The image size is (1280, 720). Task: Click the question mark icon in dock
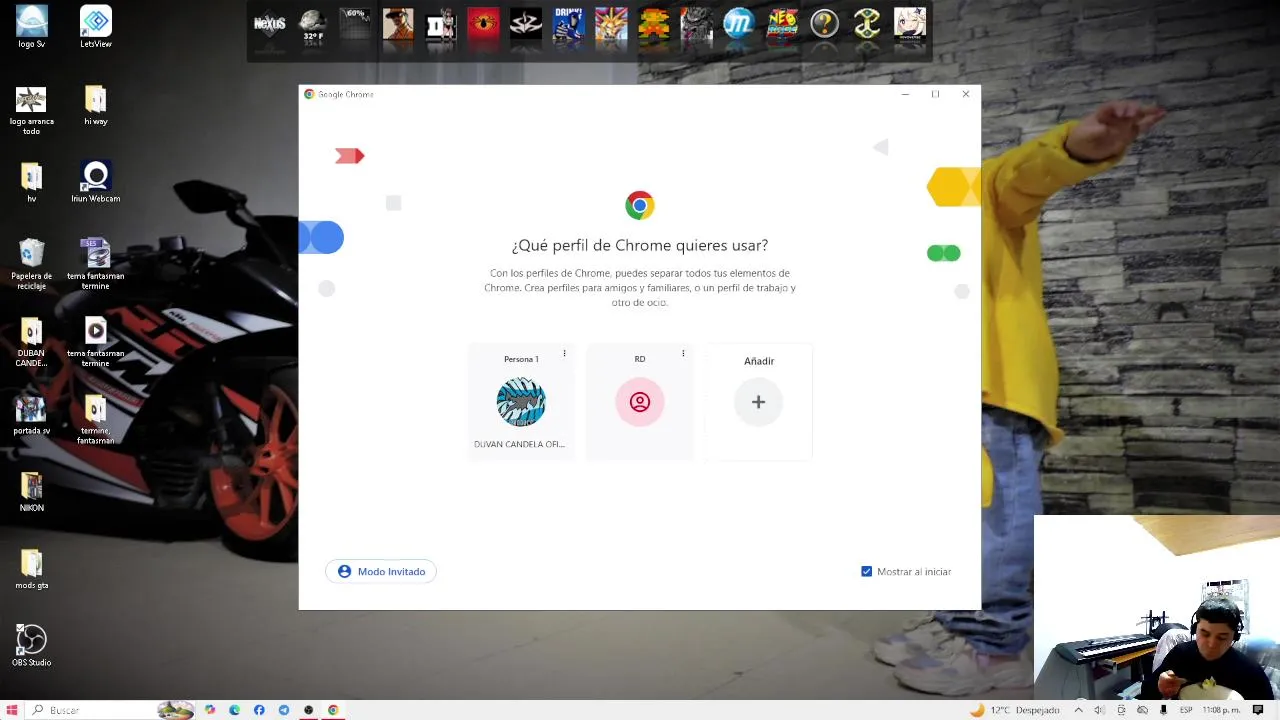click(x=825, y=24)
